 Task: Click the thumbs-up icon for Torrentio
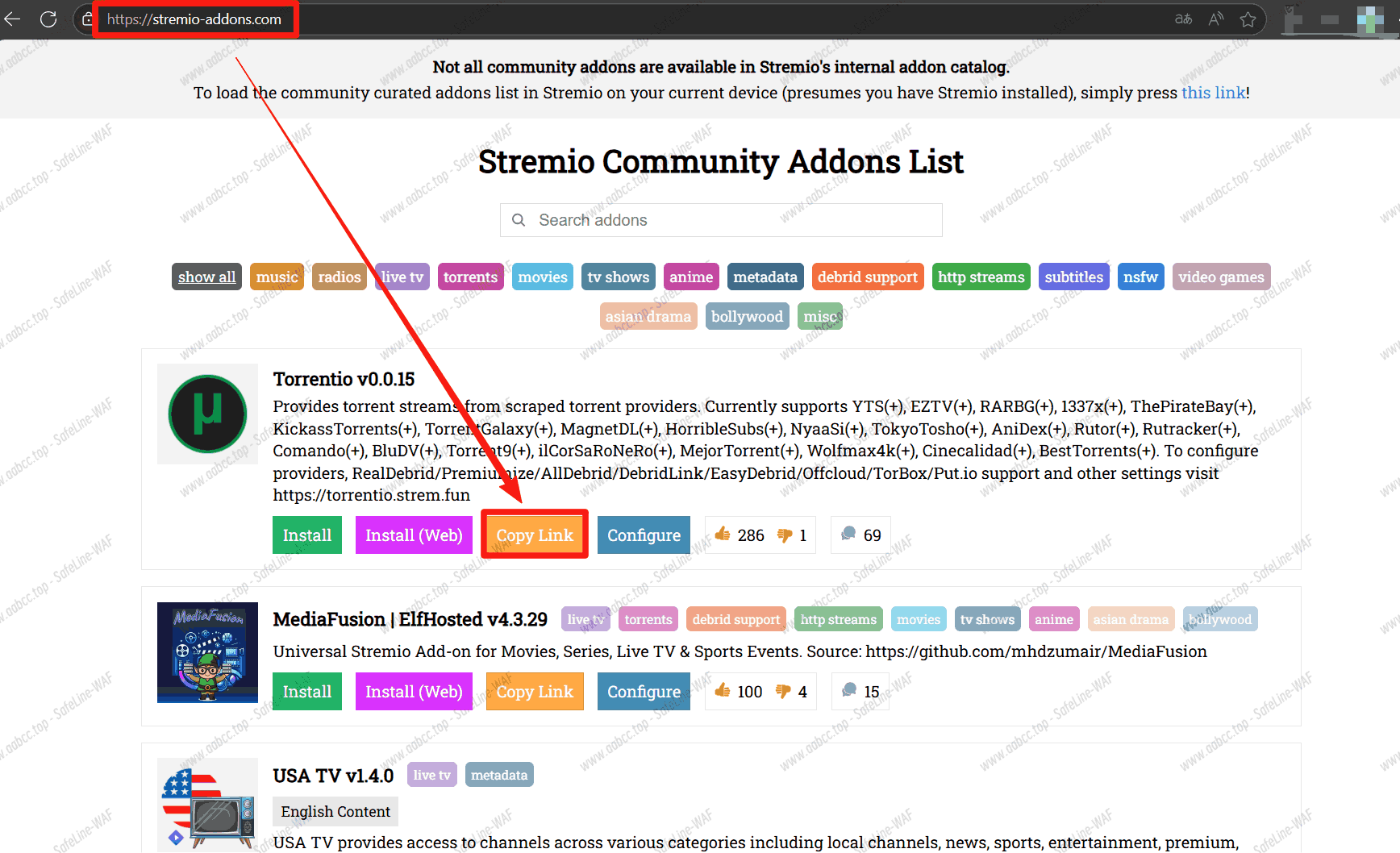pyautogui.click(x=723, y=534)
